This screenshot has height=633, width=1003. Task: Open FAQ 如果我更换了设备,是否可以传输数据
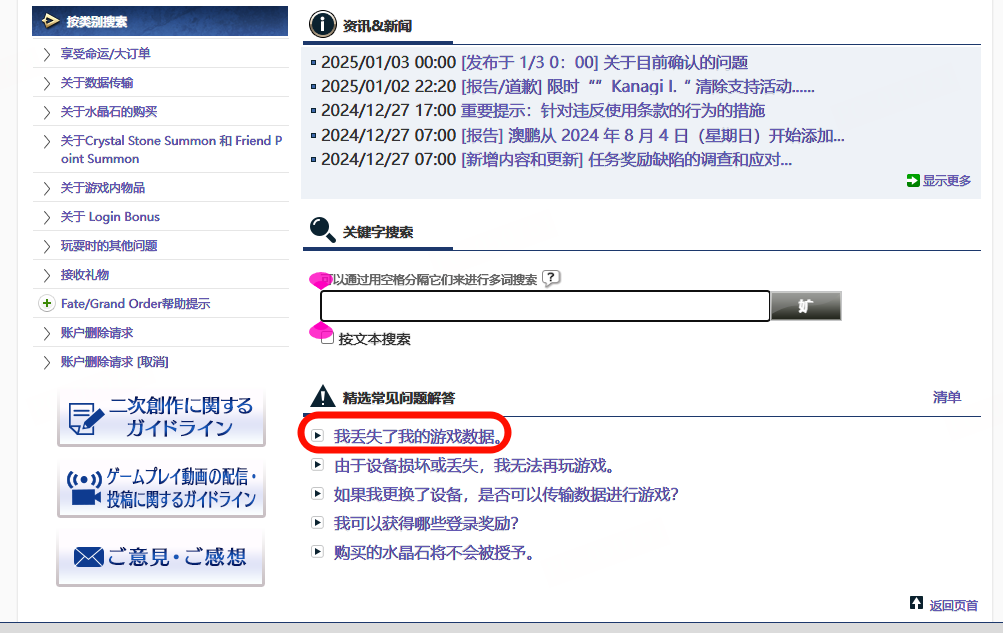[x=506, y=494]
